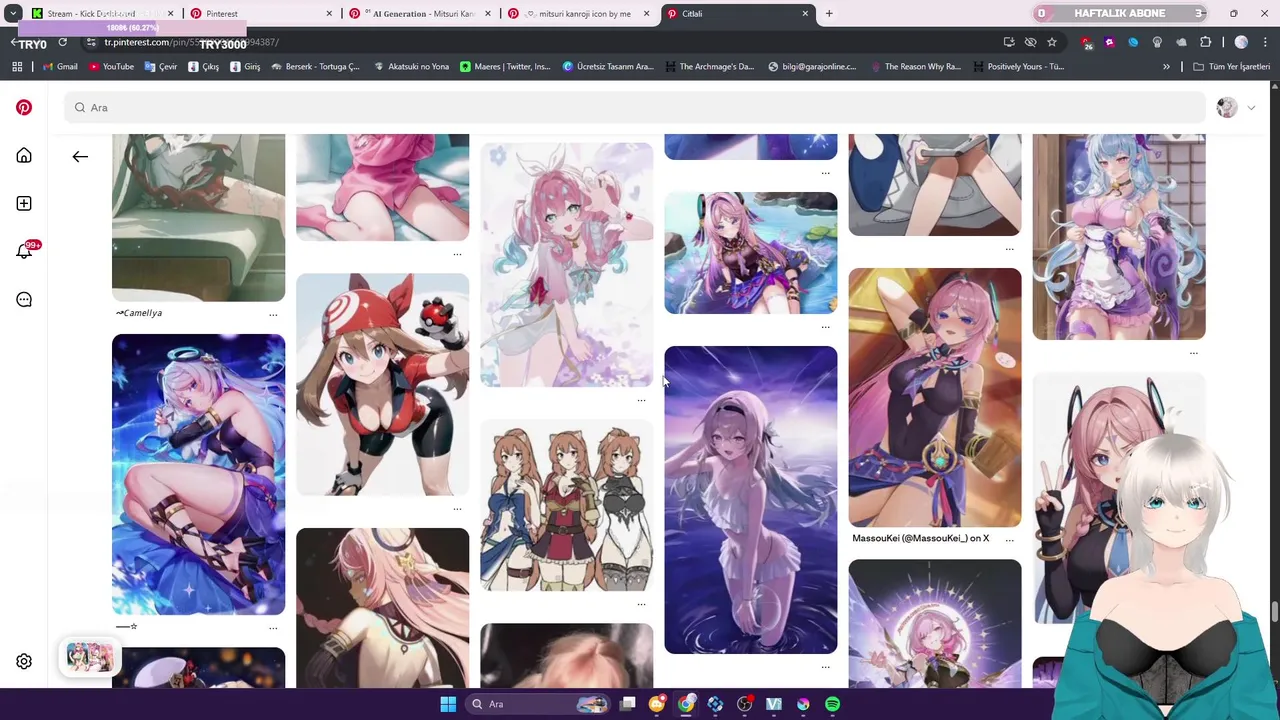Go to the Home feed icon

point(24,155)
